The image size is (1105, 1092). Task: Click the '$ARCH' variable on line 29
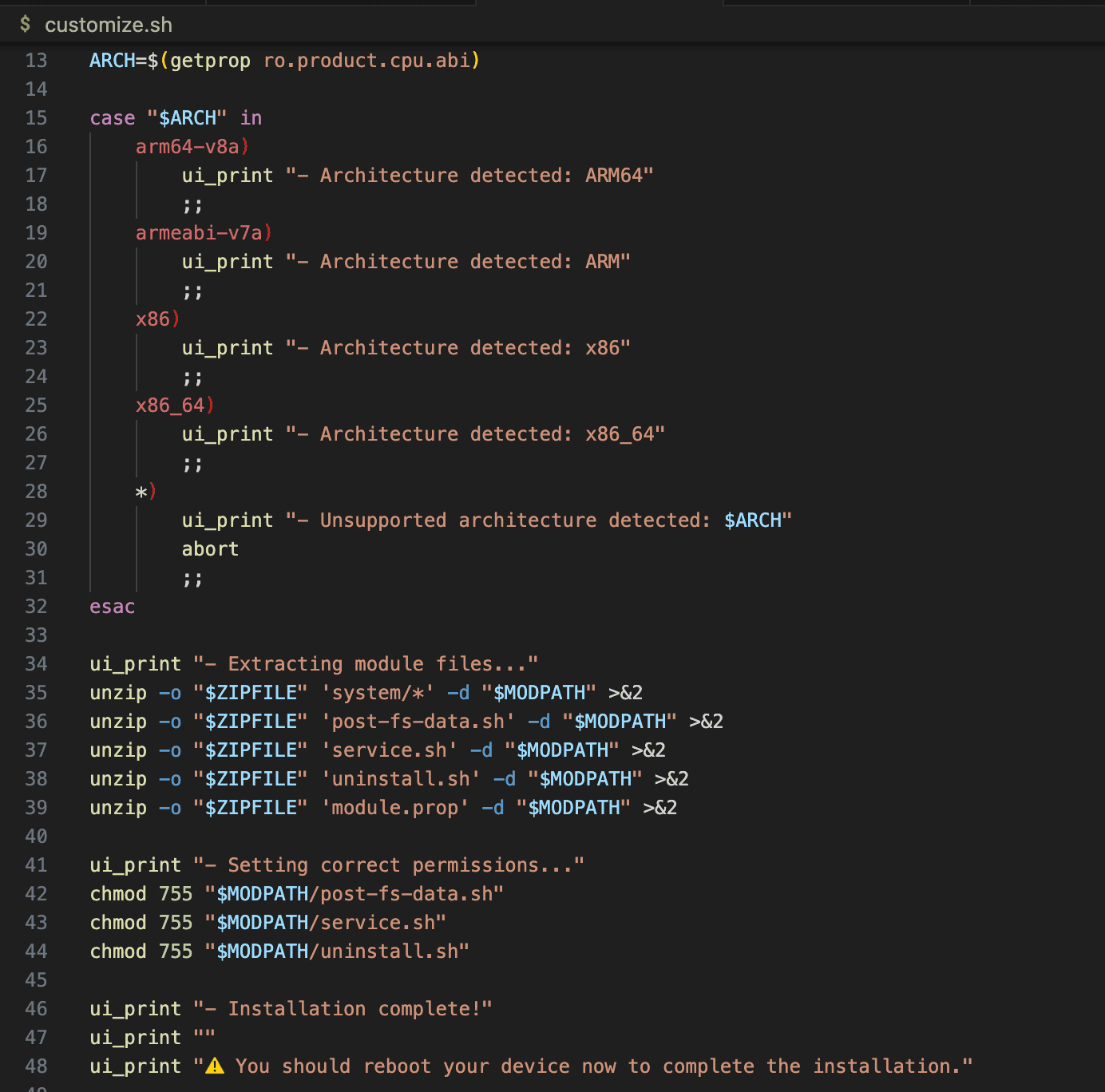click(x=753, y=520)
